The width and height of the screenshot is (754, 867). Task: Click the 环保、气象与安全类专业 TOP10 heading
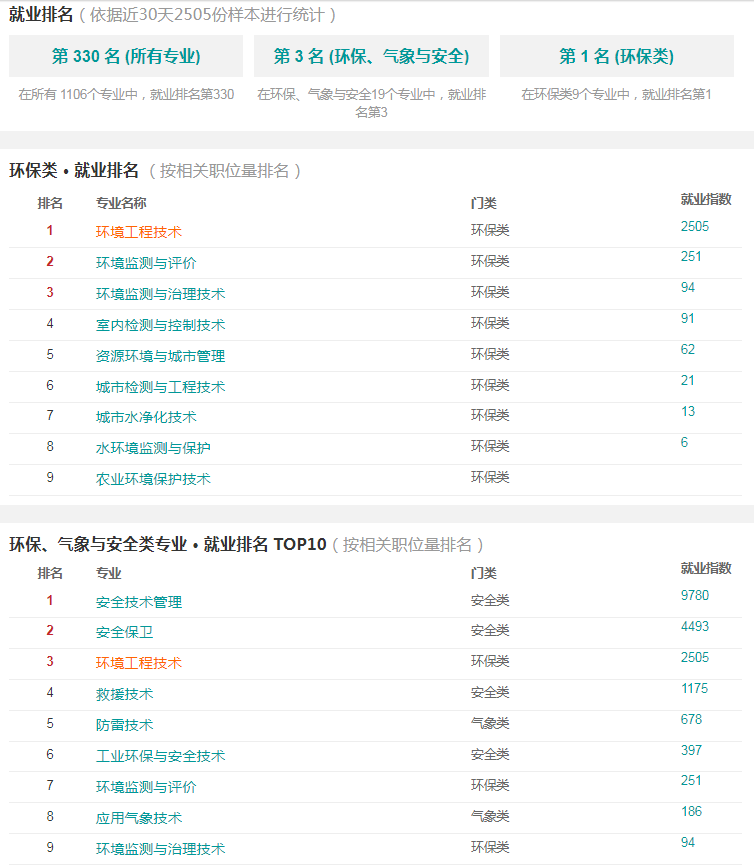click(167, 544)
